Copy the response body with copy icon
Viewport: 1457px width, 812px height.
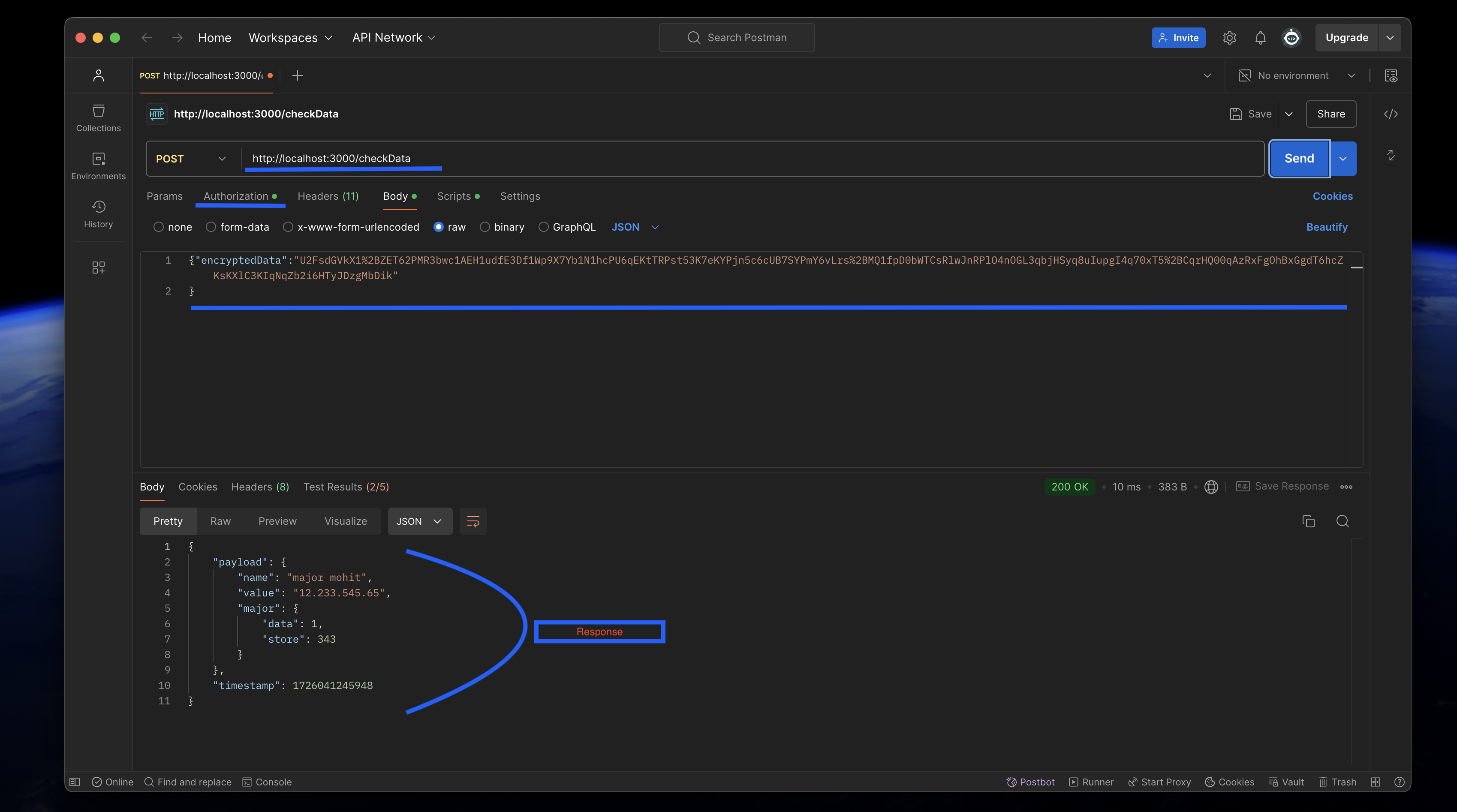(x=1308, y=521)
